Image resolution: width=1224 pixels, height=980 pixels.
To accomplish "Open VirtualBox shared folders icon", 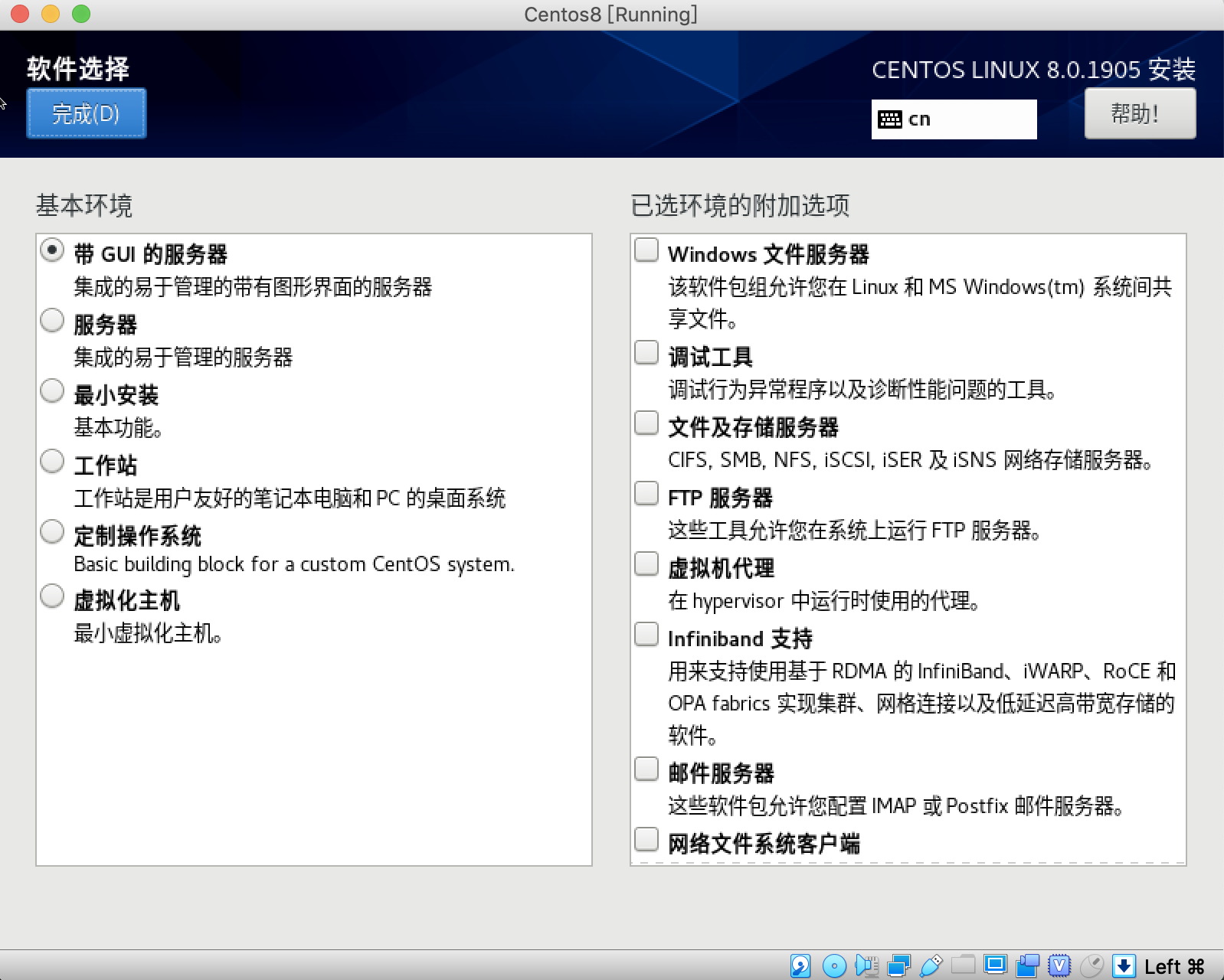I will coord(963,964).
